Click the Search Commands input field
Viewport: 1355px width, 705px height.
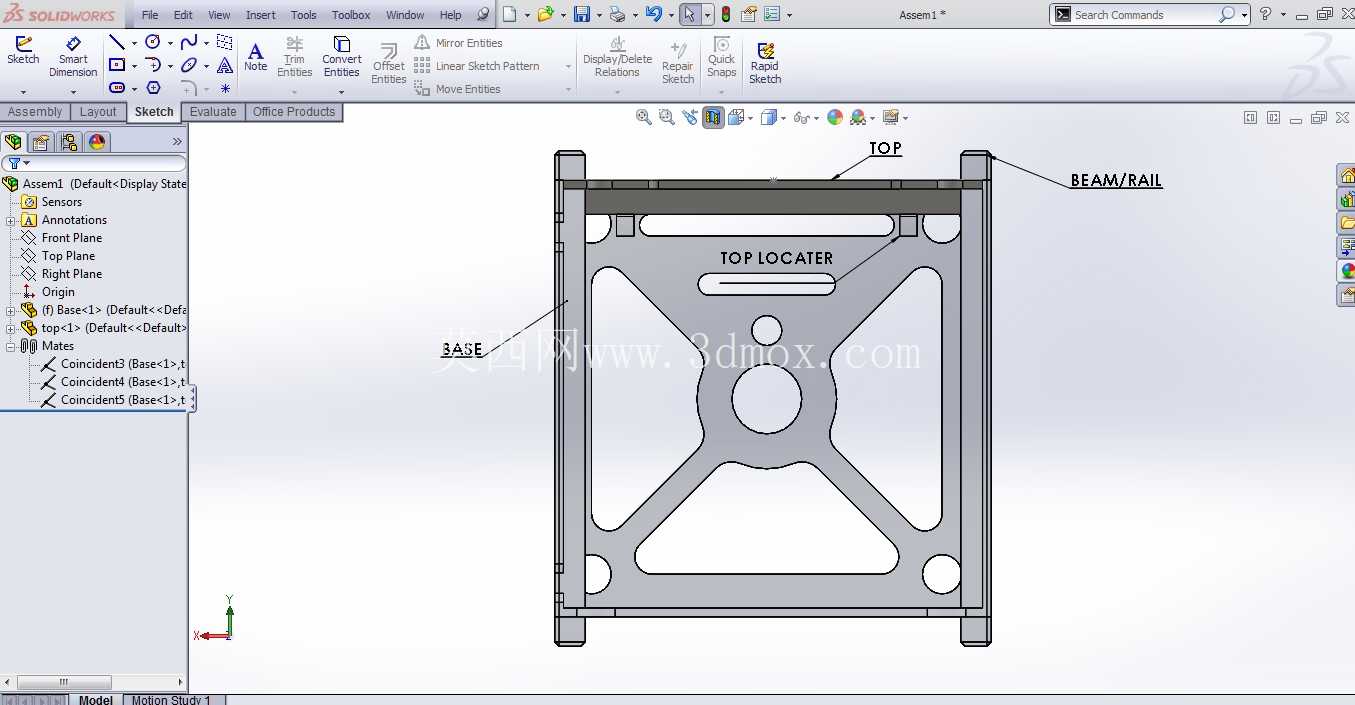click(1143, 15)
